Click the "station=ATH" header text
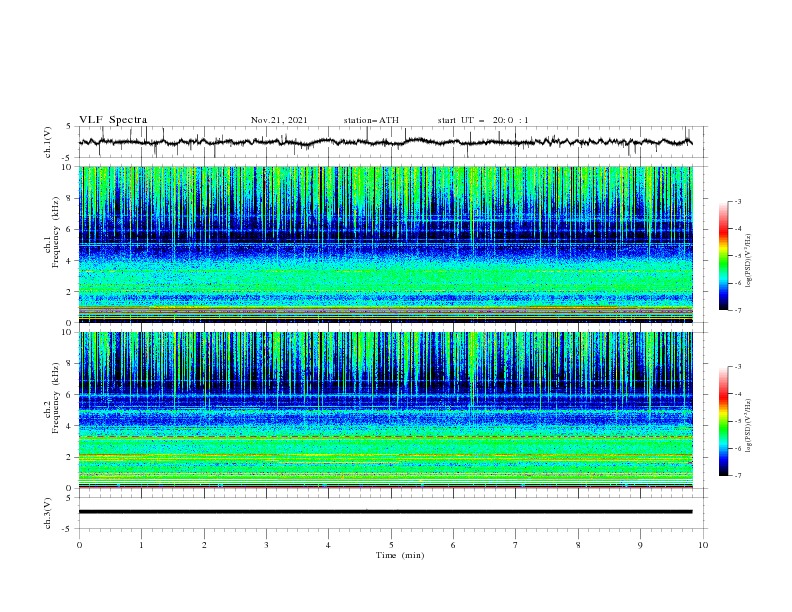This screenshot has height=612, width=792. [371, 120]
